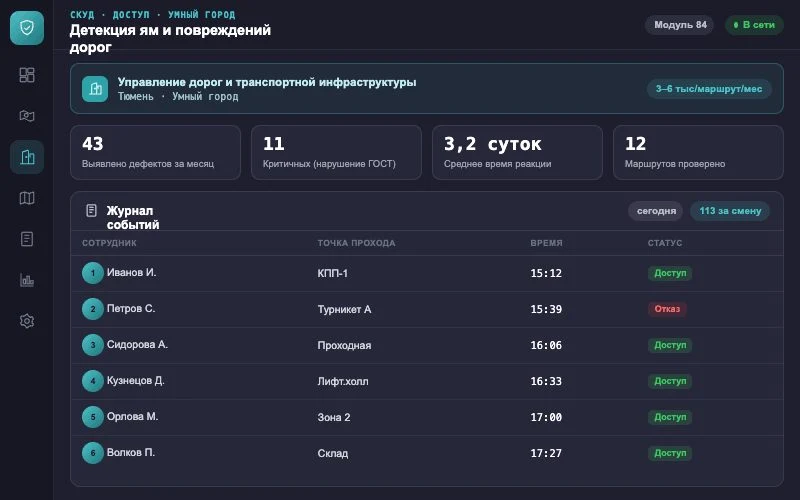Click the Управление дорог organization title

click(x=267, y=82)
